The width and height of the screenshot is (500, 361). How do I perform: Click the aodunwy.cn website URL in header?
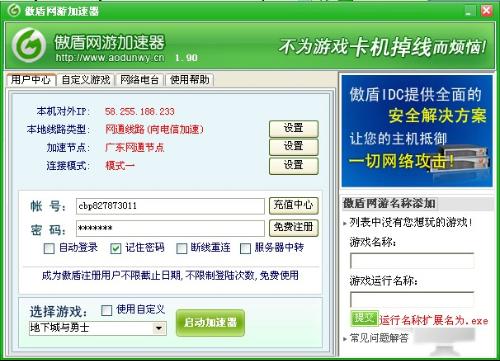[110, 58]
